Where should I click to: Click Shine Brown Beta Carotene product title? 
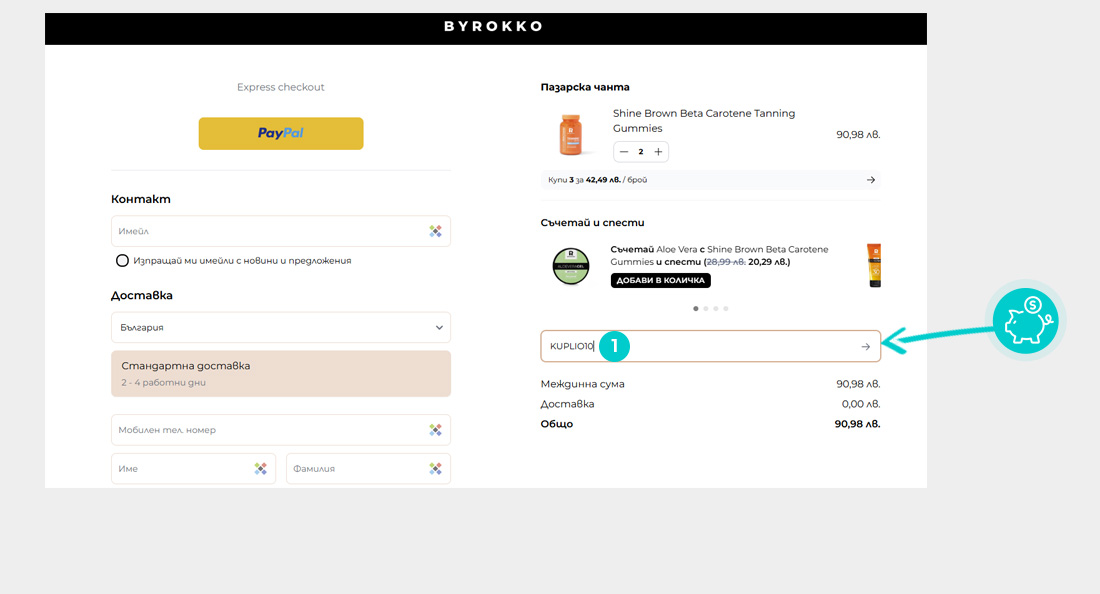704,121
